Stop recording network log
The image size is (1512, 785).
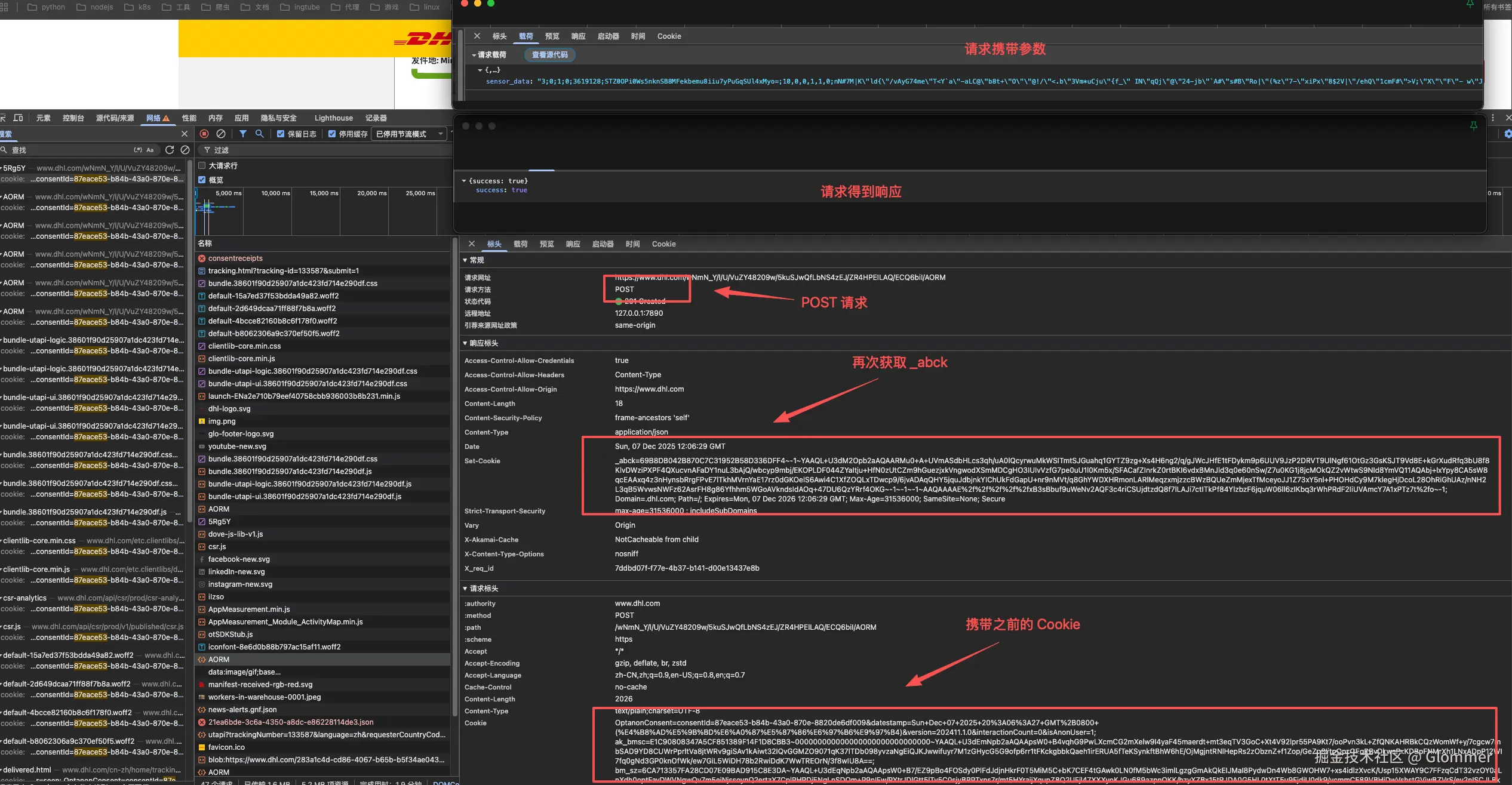click(204, 134)
